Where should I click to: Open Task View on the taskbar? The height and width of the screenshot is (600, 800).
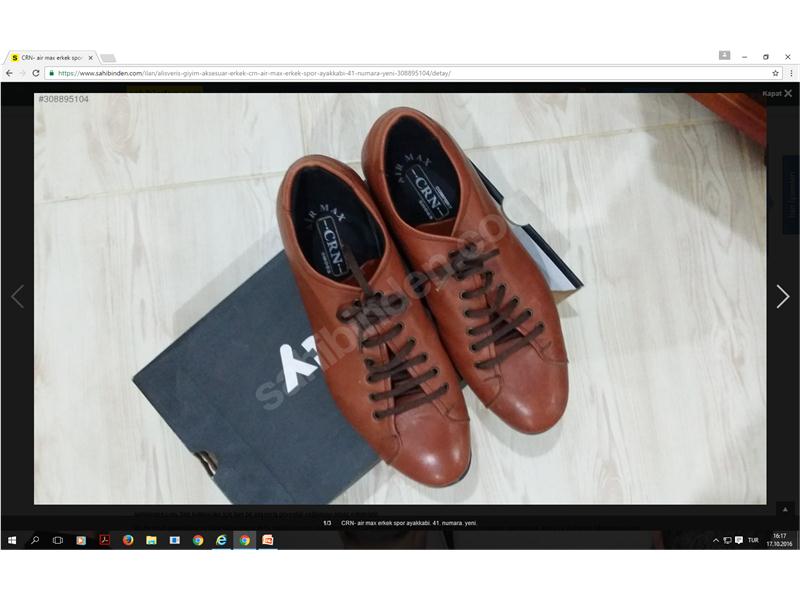(58, 540)
